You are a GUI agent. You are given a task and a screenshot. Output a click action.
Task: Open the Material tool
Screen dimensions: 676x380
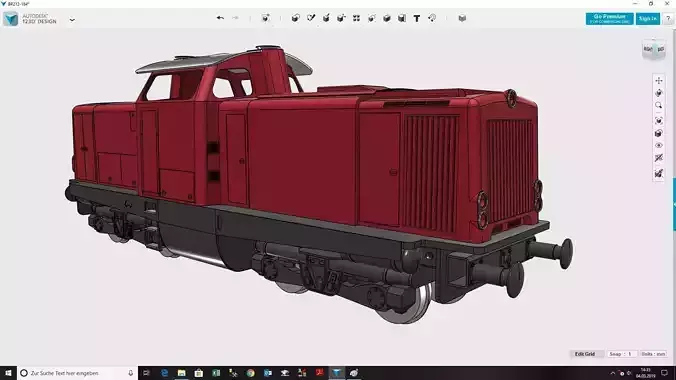pos(462,18)
